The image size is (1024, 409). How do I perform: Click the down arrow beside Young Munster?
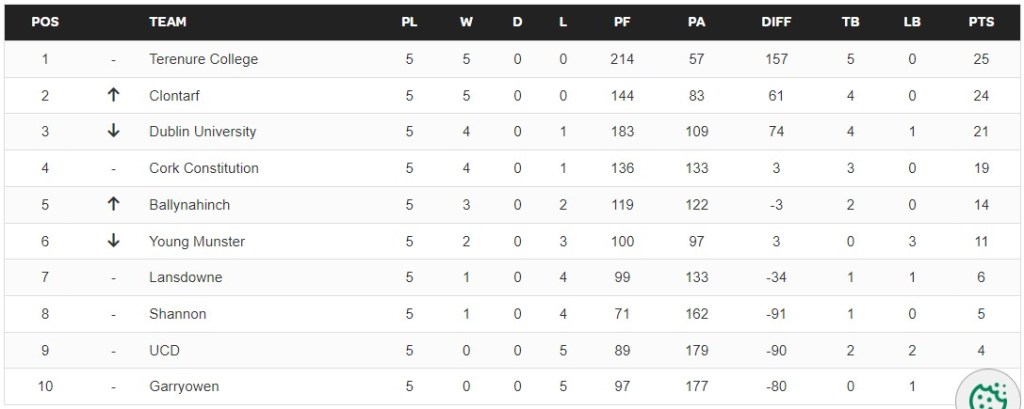113,241
